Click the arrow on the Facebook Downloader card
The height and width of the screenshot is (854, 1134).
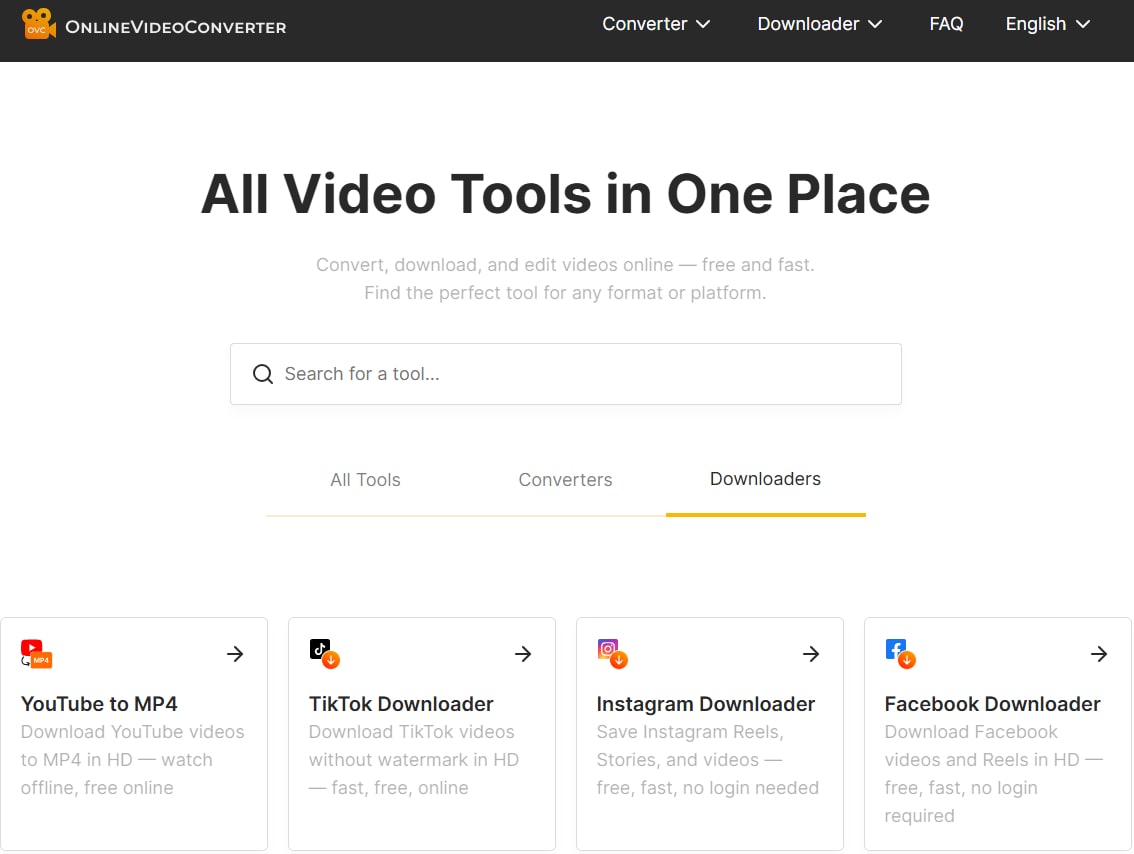[1098, 654]
